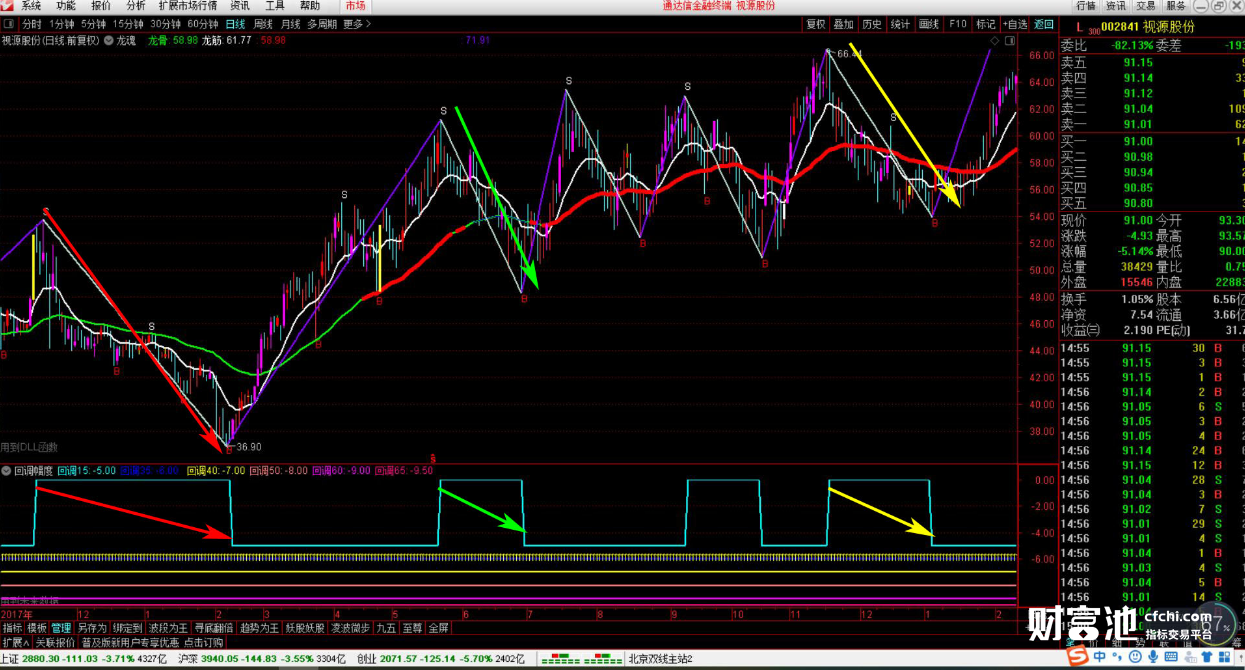The image size is (1245, 670).
Task: Click the red application logo icon
Action: 8,6
